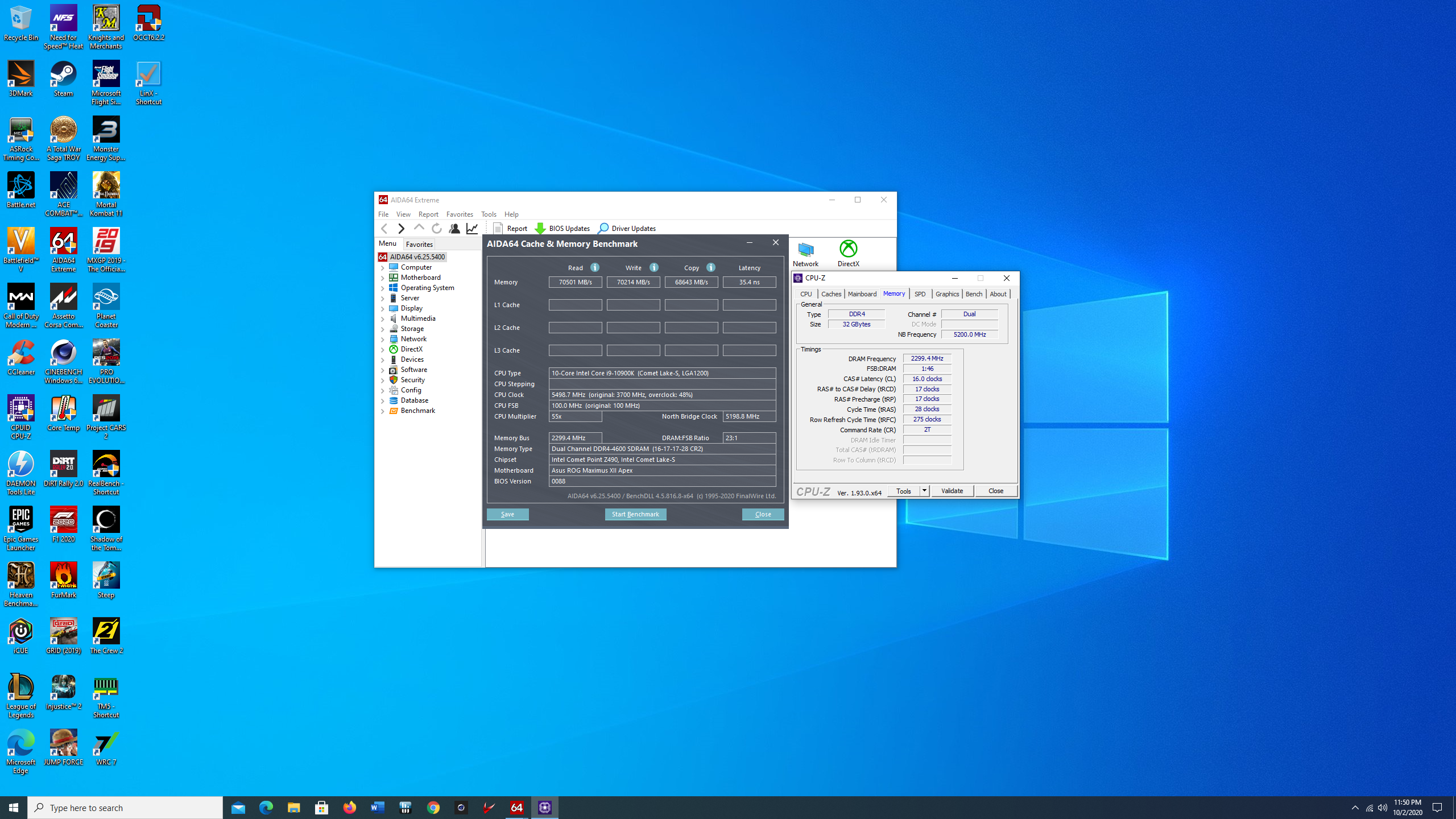Open the Network icon in AIDA64 pane
Viewport: 1456px width, 819px height.
click(x=806, y=254)
